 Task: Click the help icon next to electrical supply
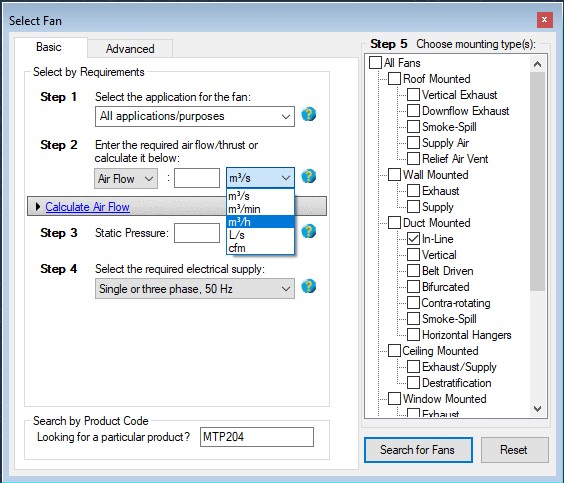pyautogui.click(x=309, y=287)
